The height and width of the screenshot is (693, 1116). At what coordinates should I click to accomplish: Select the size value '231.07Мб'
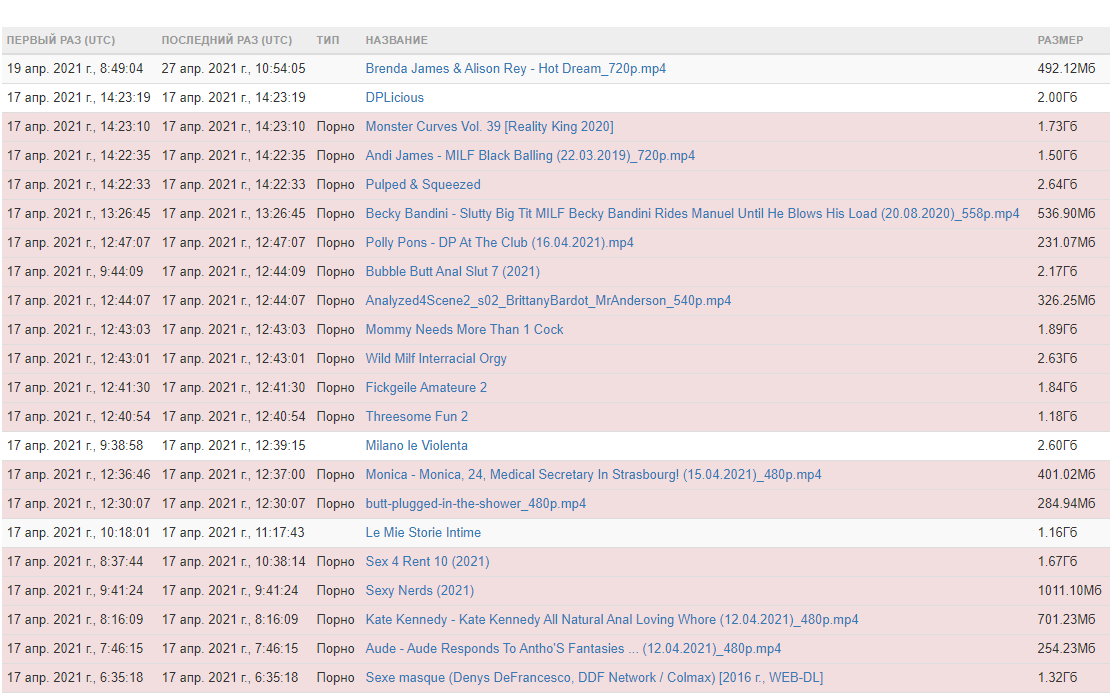point(1066,243)
